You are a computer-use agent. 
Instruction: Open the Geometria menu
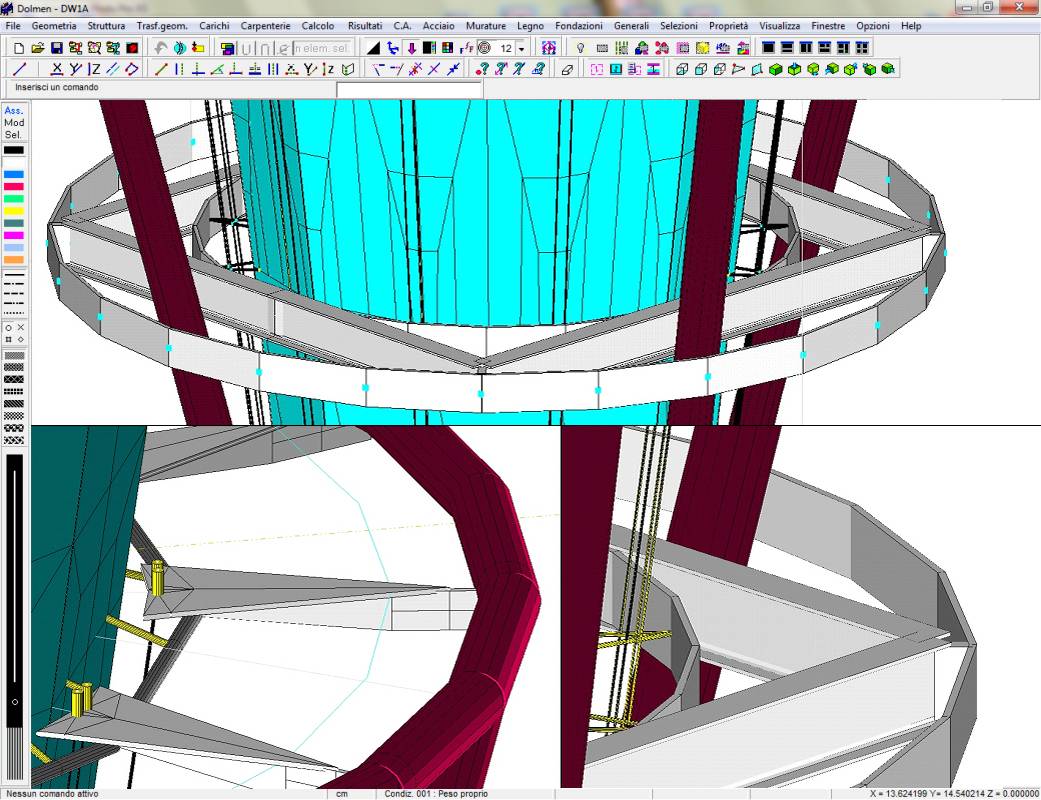[x=54, y=26]
